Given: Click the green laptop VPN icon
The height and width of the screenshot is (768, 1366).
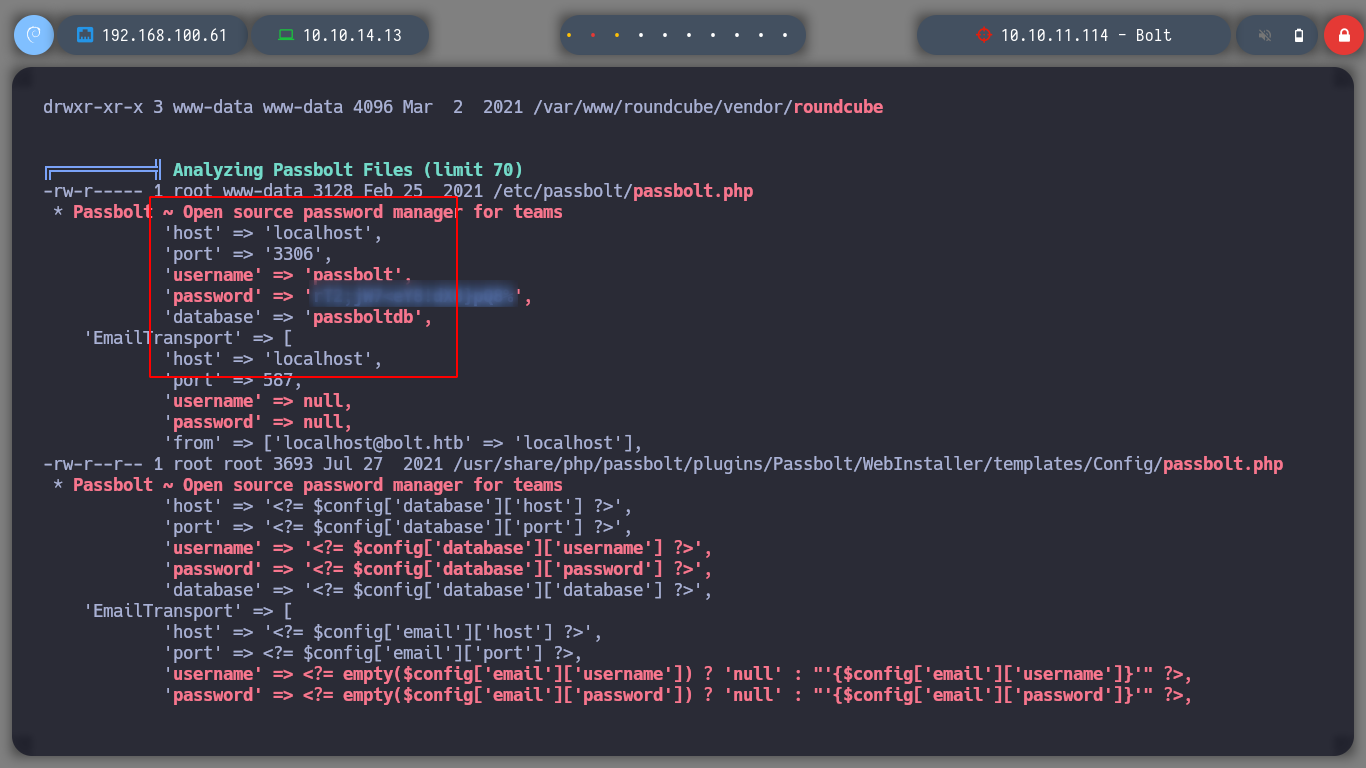Looking at the screenshot, I should click(286, 35).
